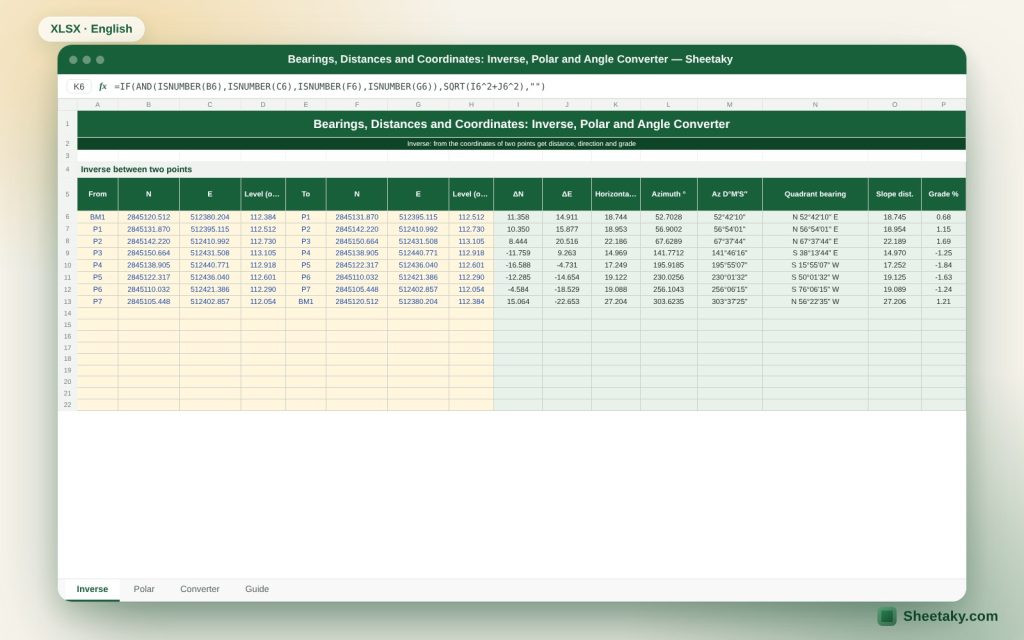Image resolution: width=1024 pixels, height=640 pixels.
Task: Click the subtitle describing the inverse calculation
Action: 521,144
